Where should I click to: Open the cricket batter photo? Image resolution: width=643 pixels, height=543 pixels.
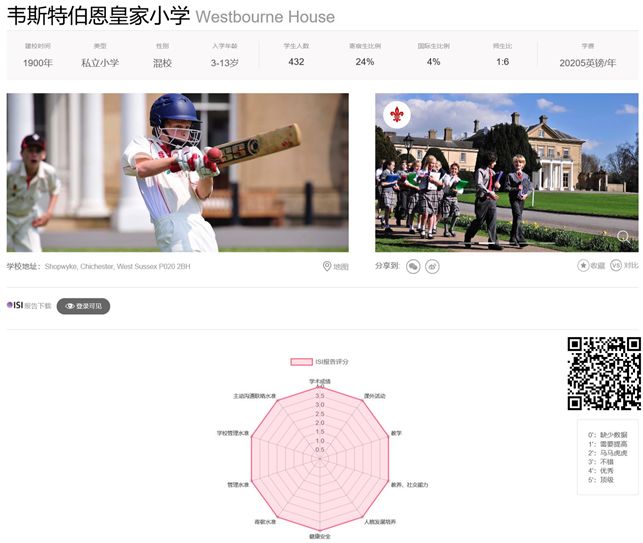pyautogui.click(x=178, y=173)
